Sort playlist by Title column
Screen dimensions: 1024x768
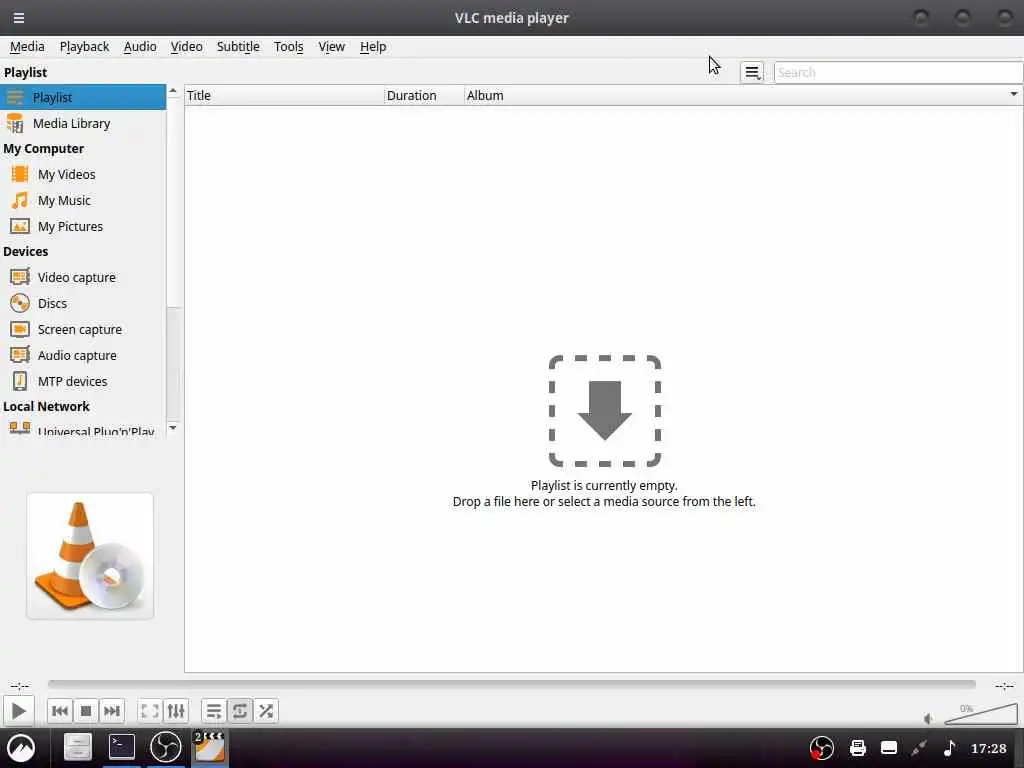tap(284, 95)
